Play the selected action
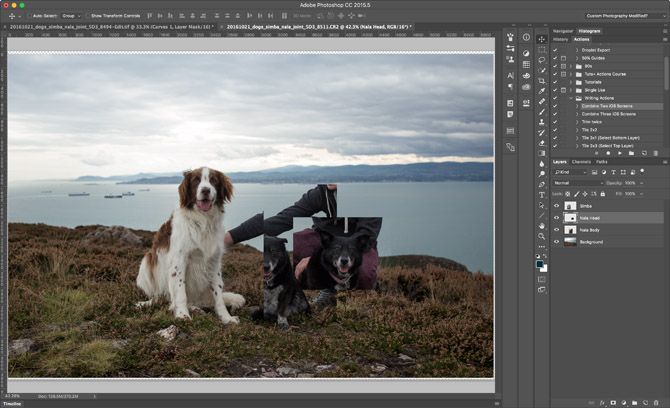Screen dimensions: 670x408 click(620, 153)
